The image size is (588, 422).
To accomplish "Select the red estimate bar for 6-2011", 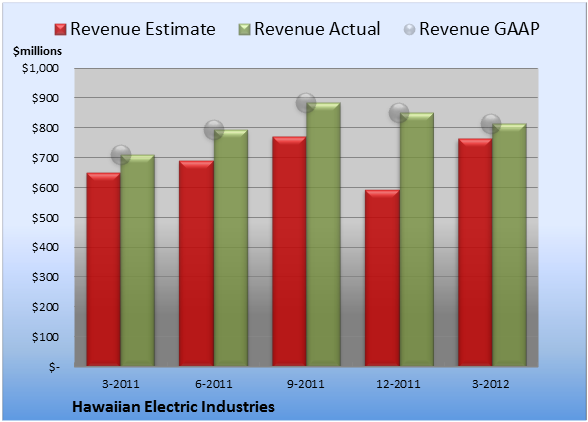I will pos(196,263).
